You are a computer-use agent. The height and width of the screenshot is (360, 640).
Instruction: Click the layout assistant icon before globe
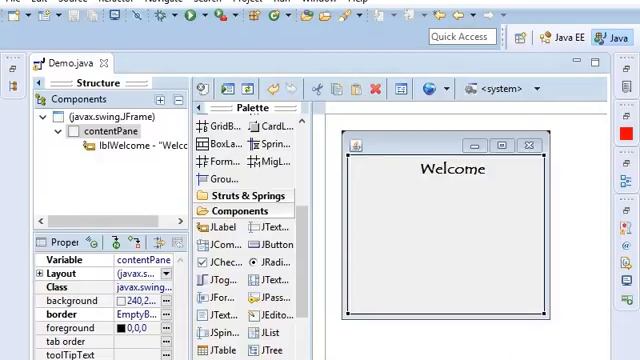401,89
